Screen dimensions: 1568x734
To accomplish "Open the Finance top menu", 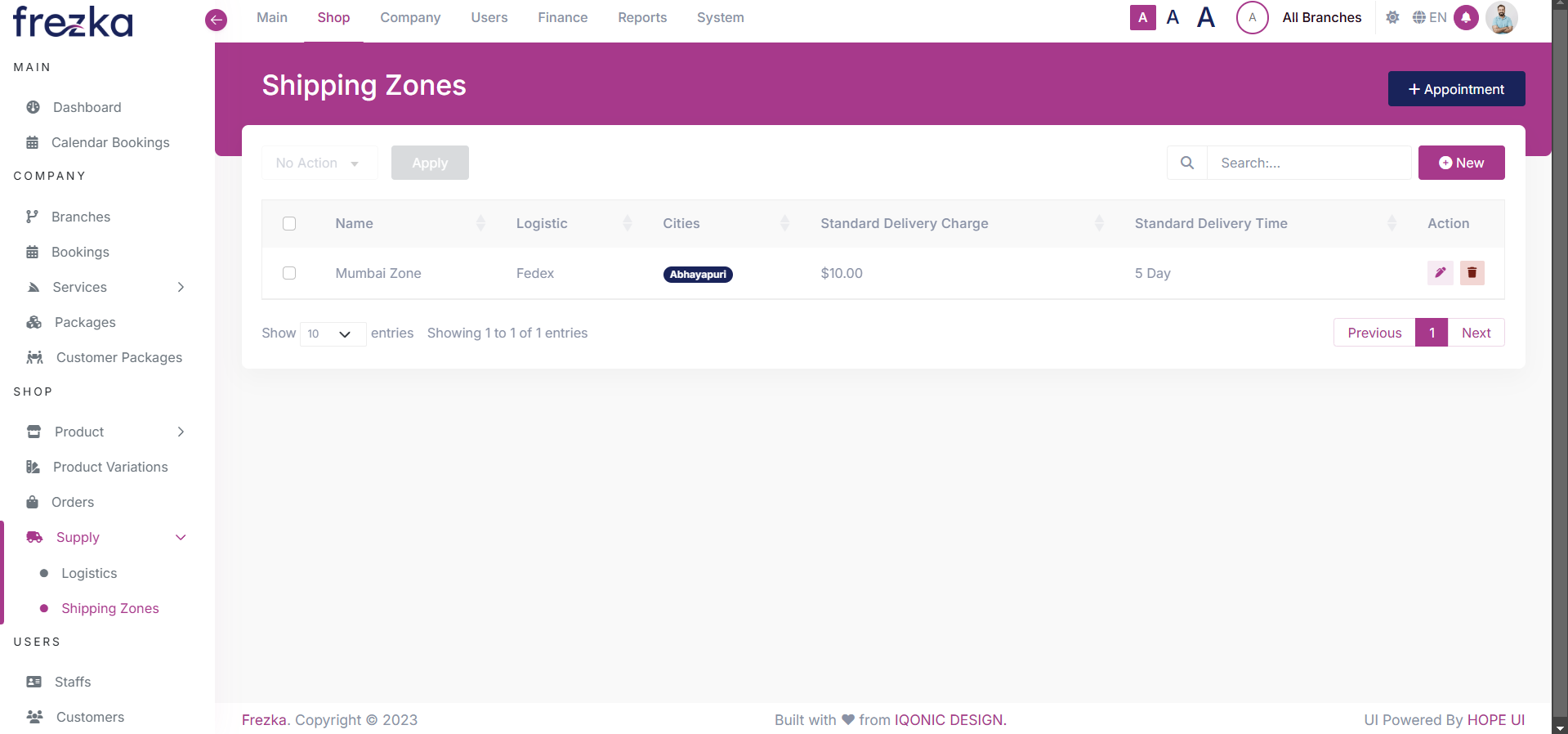I will pyautogui.click(x=563, y=17).
